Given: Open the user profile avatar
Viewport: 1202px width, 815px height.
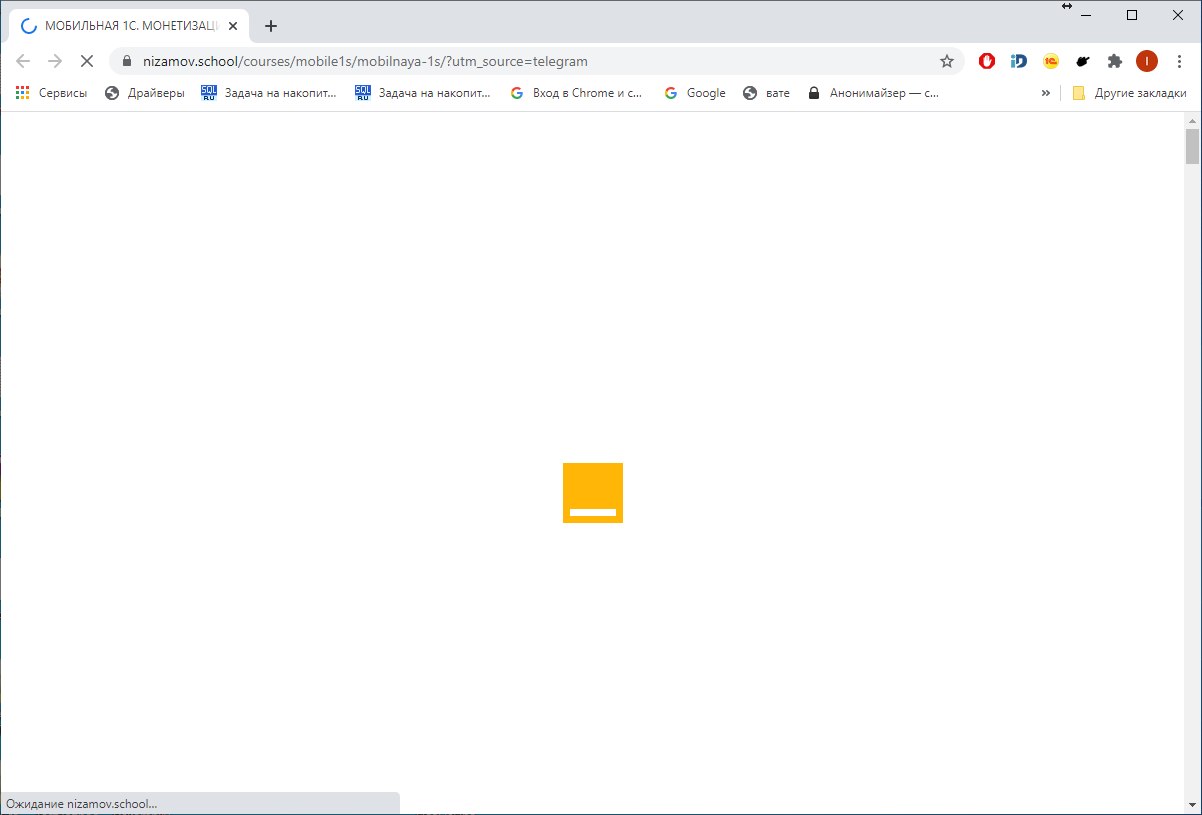Looking at the screenshot, I should pyautogui.click(x=1147, y=61).
